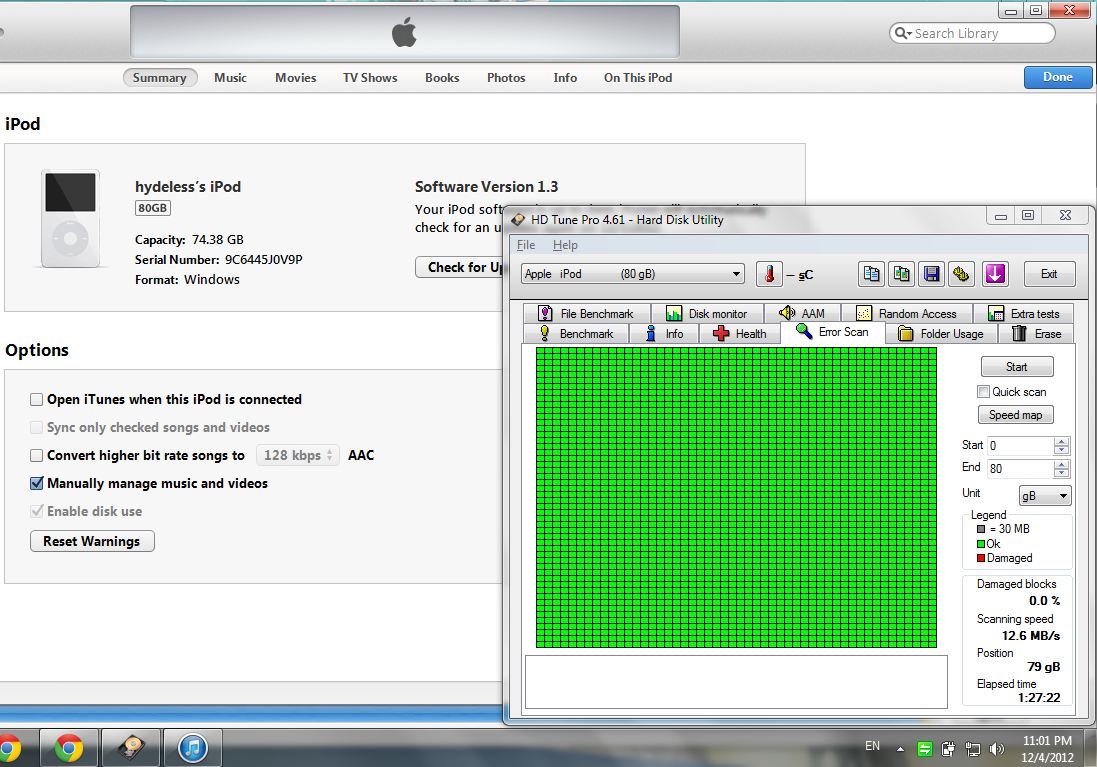This screenshot has height=767, width=1097.
Task: Toggle Open iTunes when this iPod is connected
Action: pos(36,400)
